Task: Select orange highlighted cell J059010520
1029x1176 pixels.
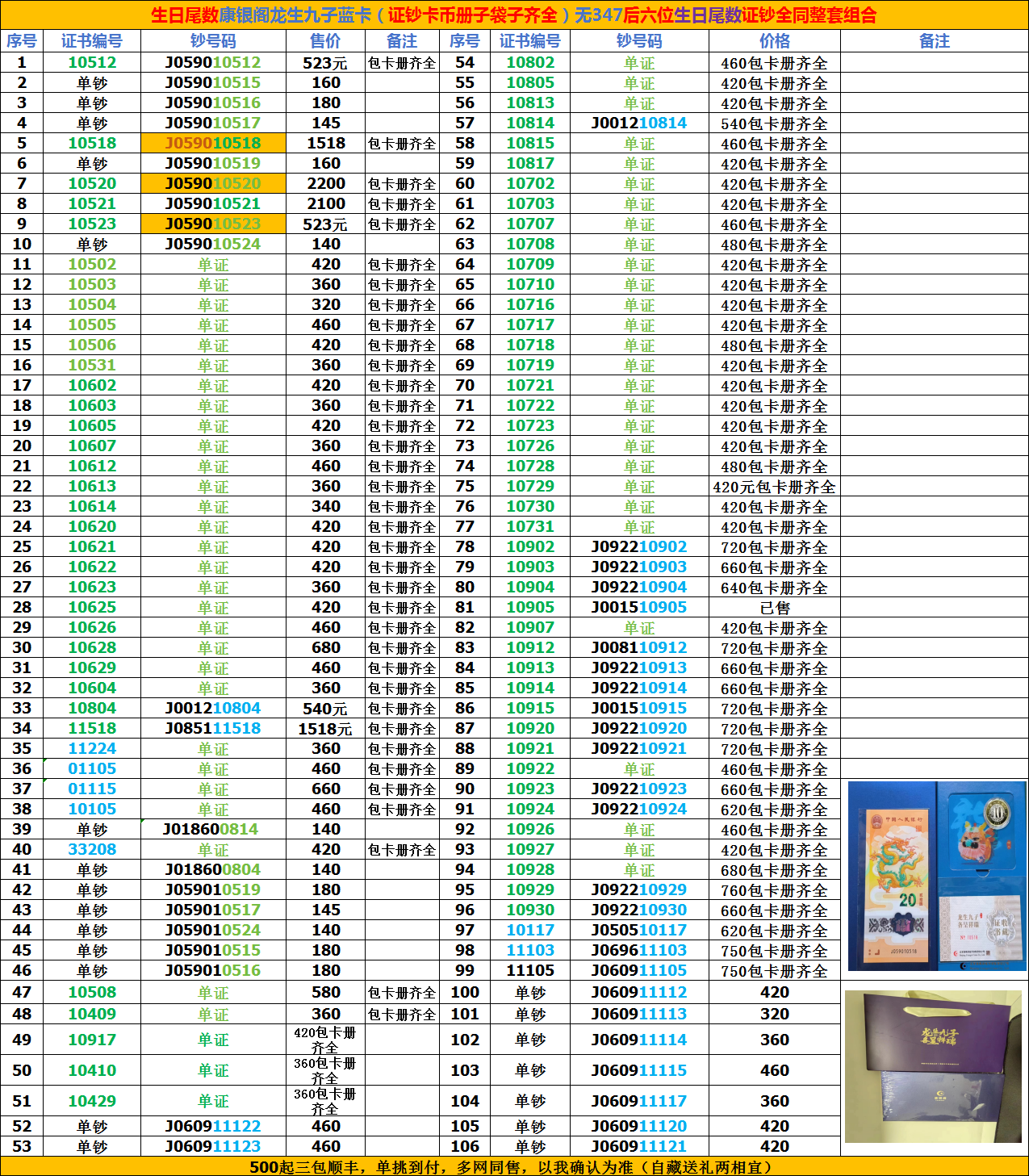Action: coord(213,184)
